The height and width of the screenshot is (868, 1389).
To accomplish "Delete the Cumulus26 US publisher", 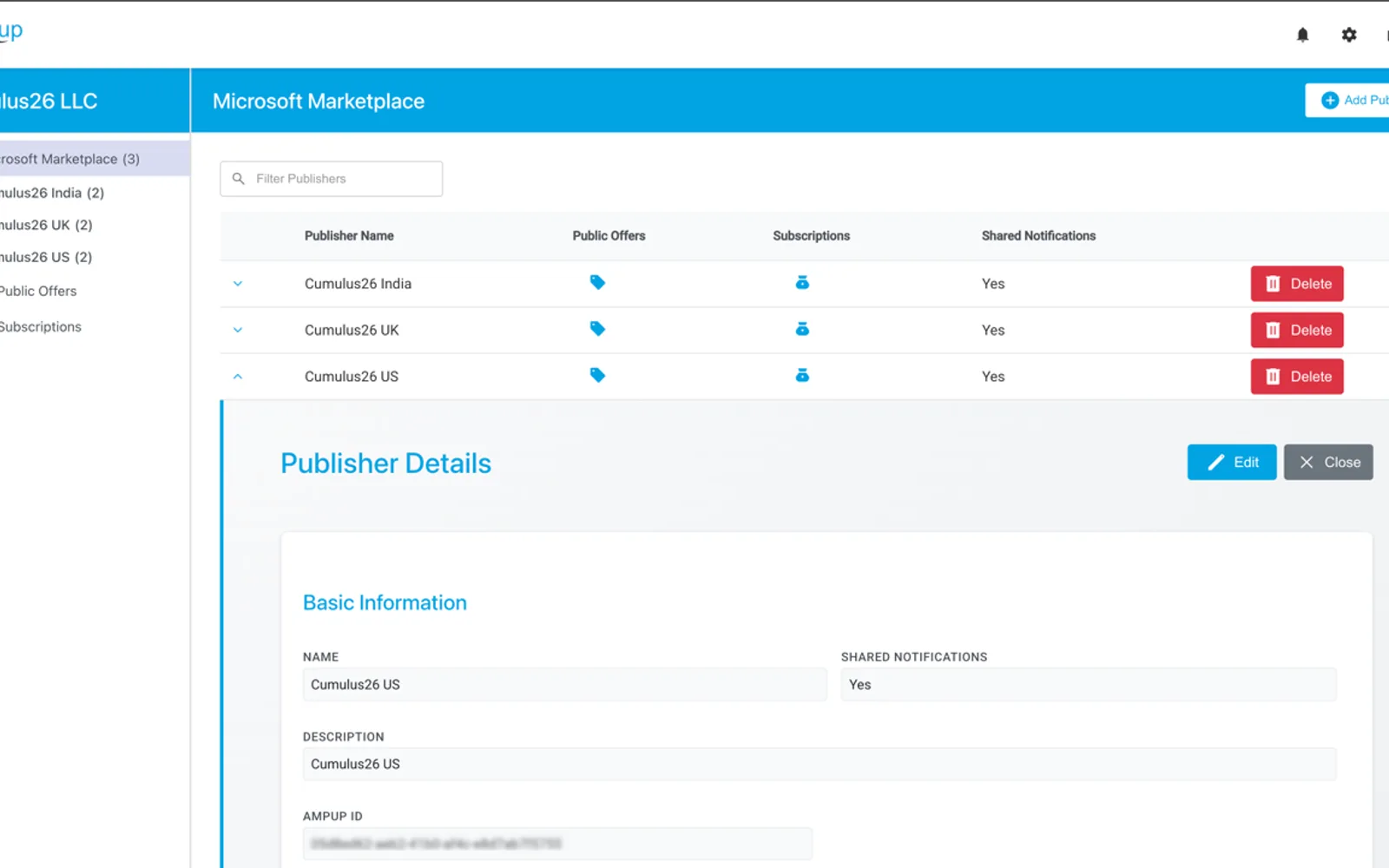I will 1297,377.
